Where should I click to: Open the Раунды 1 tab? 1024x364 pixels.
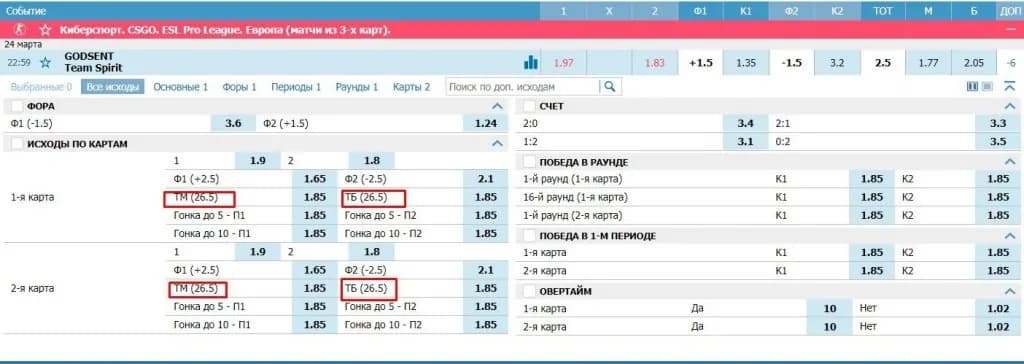[x=357, y=87]
